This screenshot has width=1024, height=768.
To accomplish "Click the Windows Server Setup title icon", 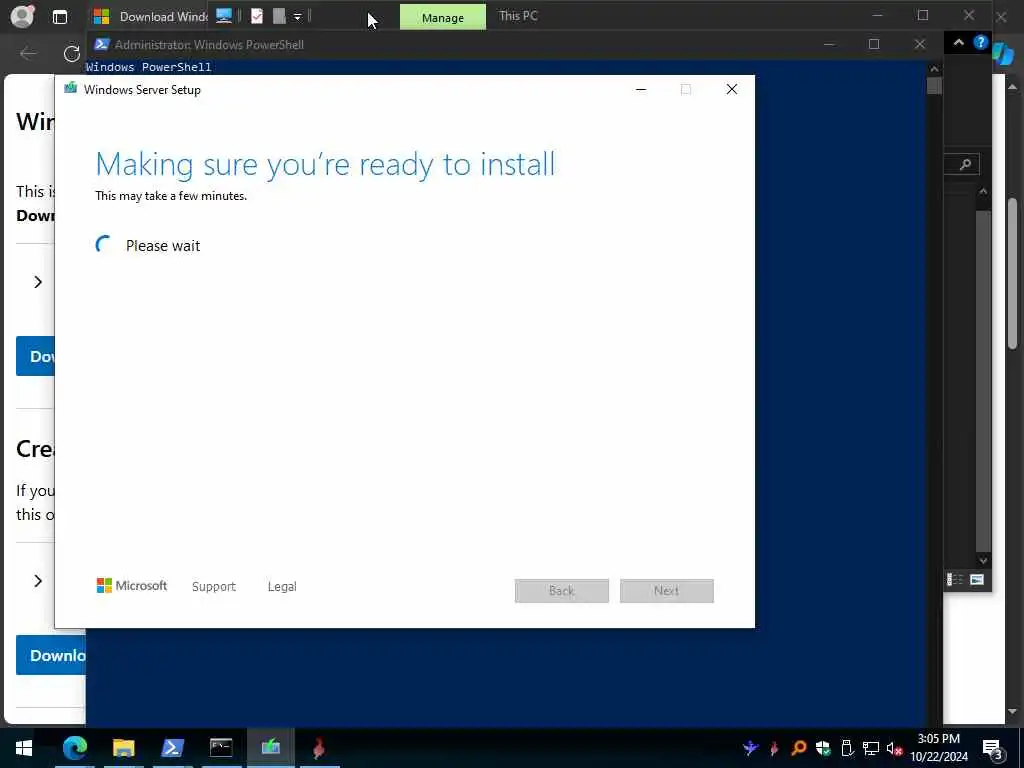I will [71, 89].
